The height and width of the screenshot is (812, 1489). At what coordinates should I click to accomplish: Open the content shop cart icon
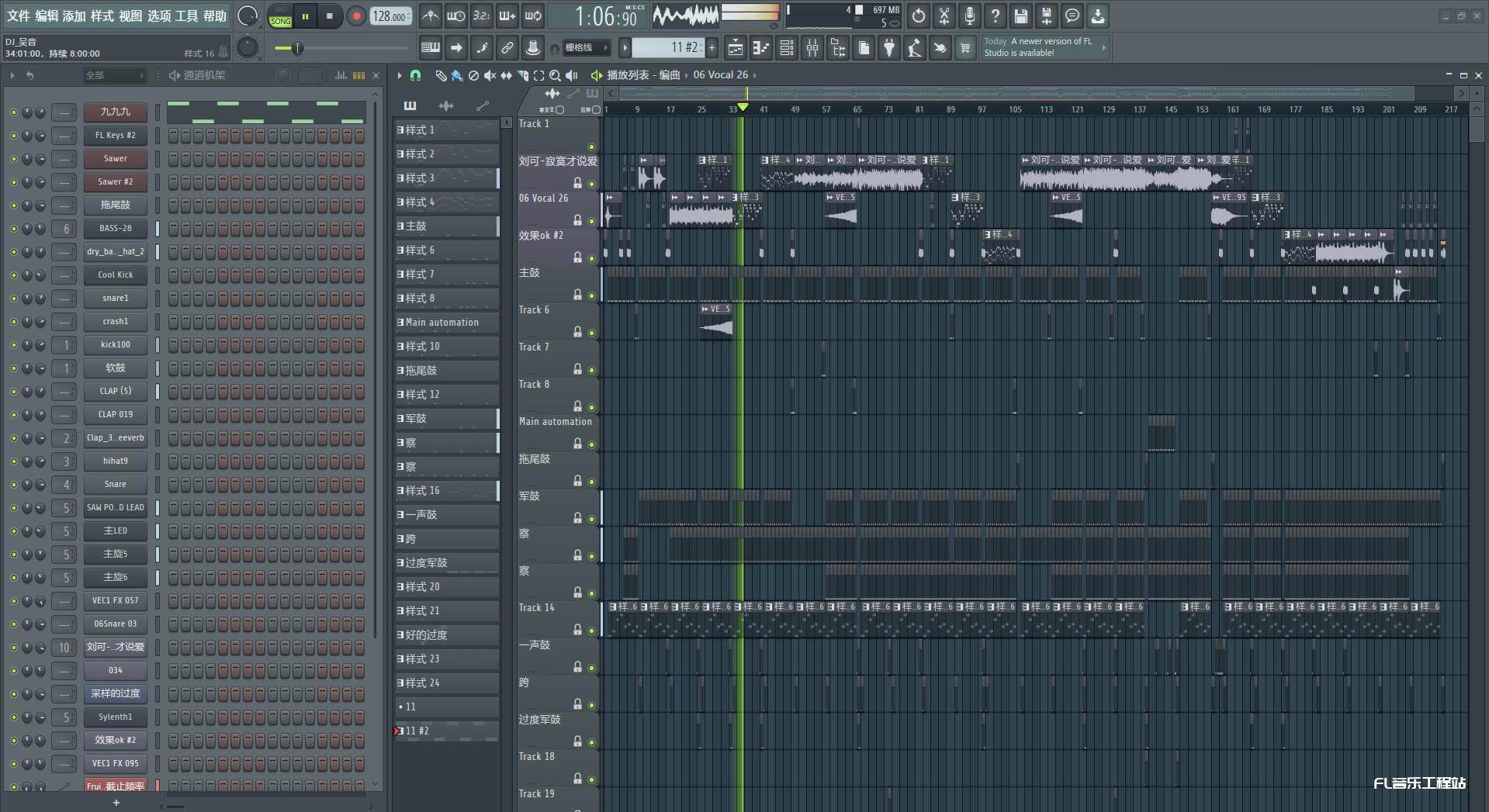click(x=965, y=48)
